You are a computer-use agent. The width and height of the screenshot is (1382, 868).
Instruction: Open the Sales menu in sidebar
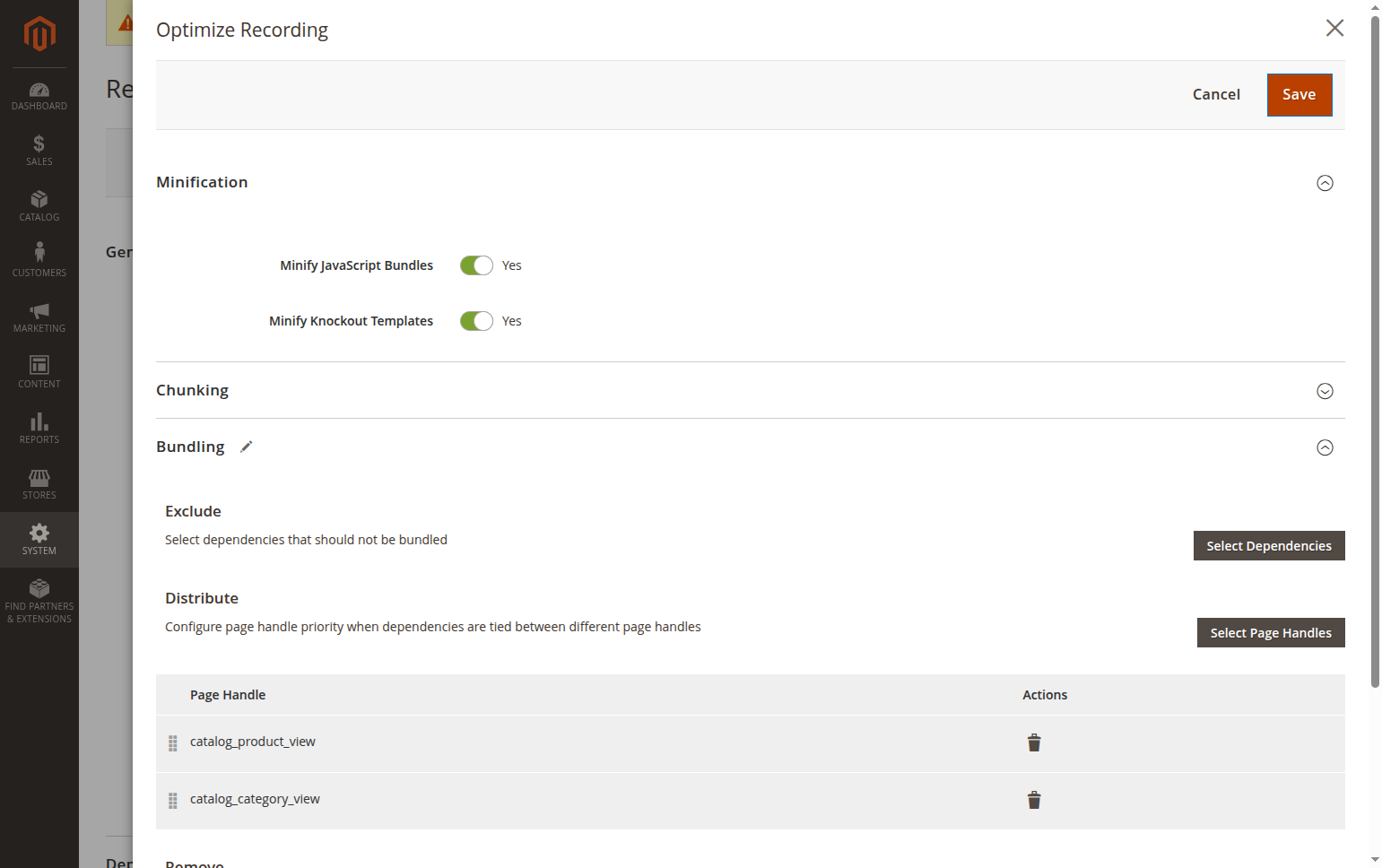[39, 151]
